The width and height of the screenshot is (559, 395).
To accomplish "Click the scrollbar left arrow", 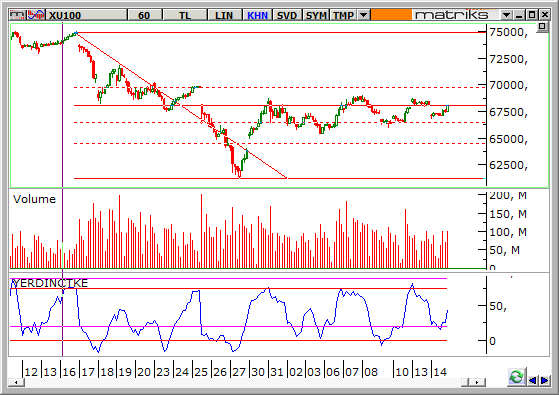I will click(16, 382).
